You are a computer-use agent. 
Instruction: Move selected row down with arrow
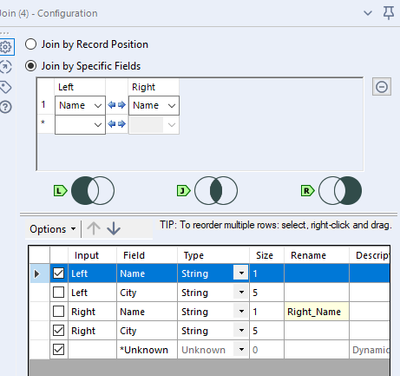pos(114,229)
